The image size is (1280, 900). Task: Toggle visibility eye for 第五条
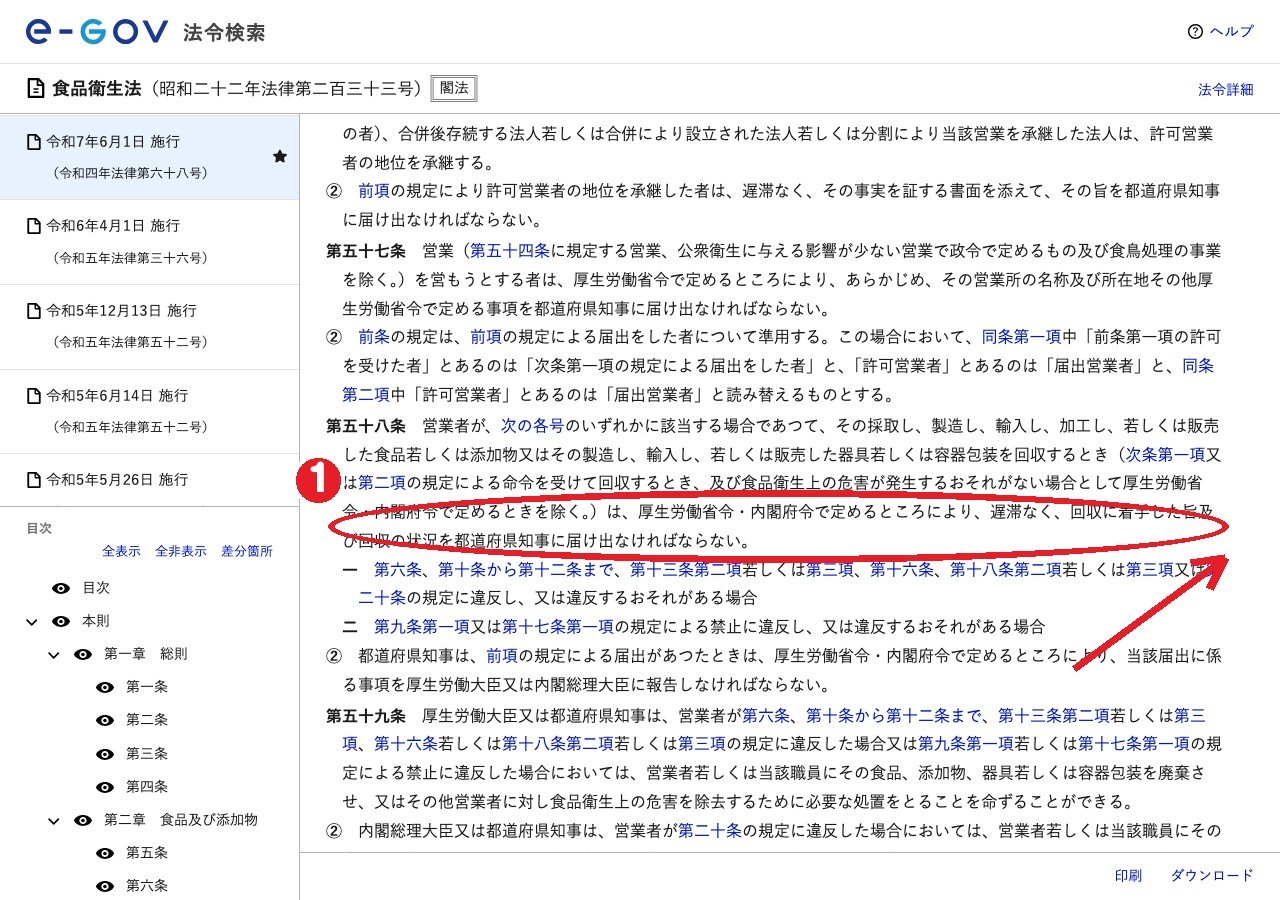point(105,852)
